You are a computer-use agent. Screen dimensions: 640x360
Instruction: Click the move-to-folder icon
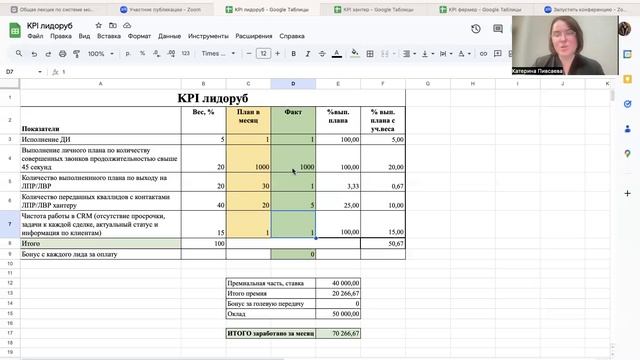tap(113, 25)
